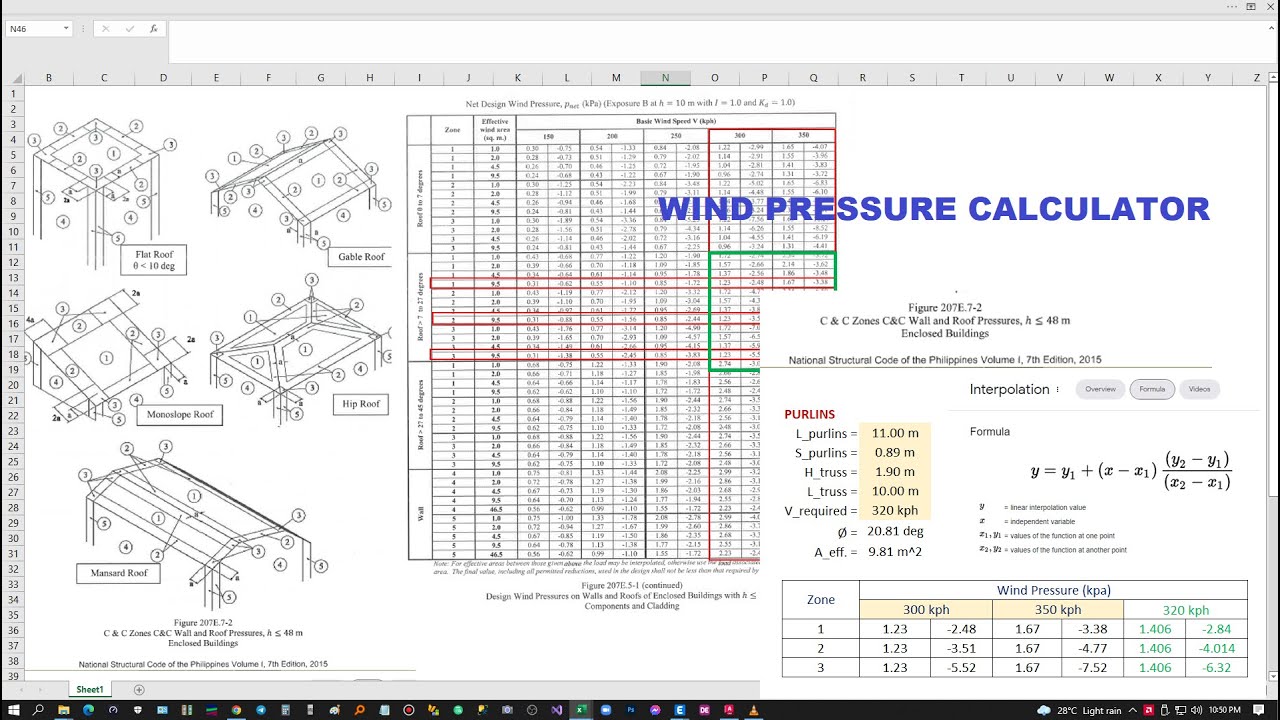Click the V_required value 320 kph
1280x720 pixels.
[x=895, y=510]
